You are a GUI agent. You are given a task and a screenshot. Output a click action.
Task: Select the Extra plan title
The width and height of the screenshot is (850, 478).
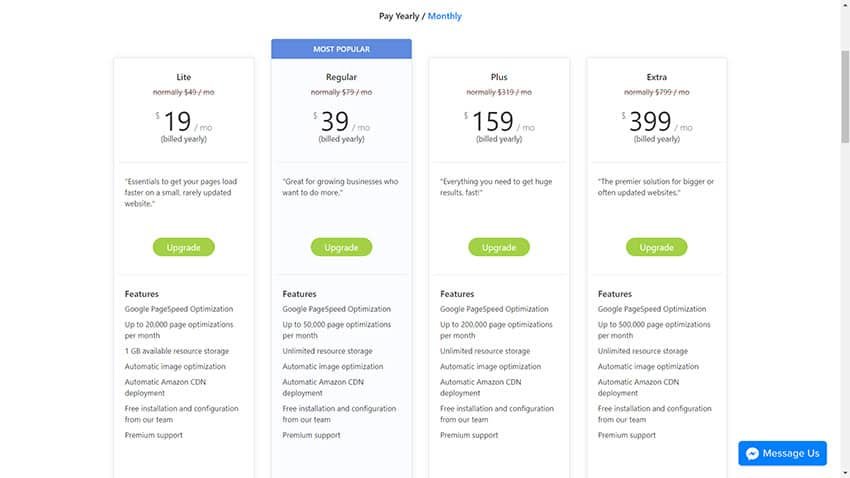[657, 77]
